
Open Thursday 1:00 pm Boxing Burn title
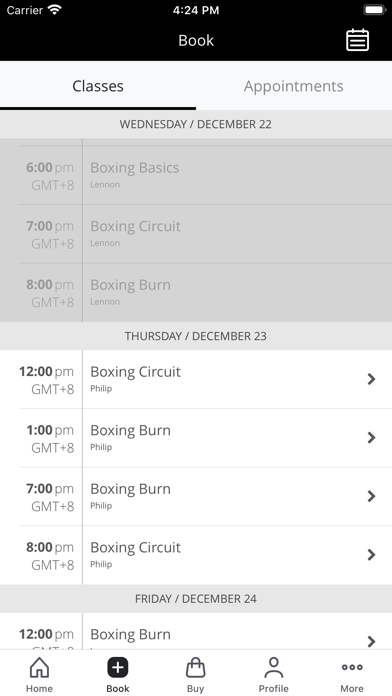pos(131,431)
